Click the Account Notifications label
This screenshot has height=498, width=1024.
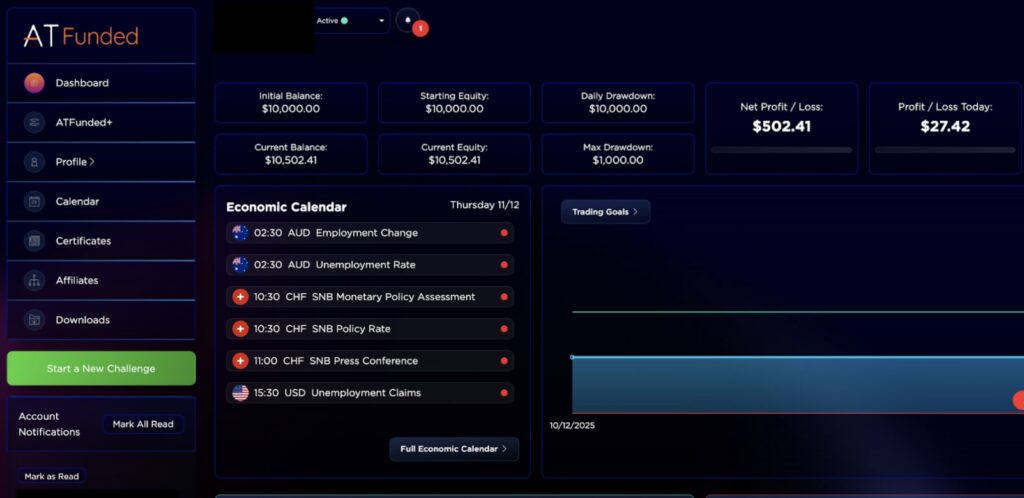pyautogui.click(x=49, y=424)
